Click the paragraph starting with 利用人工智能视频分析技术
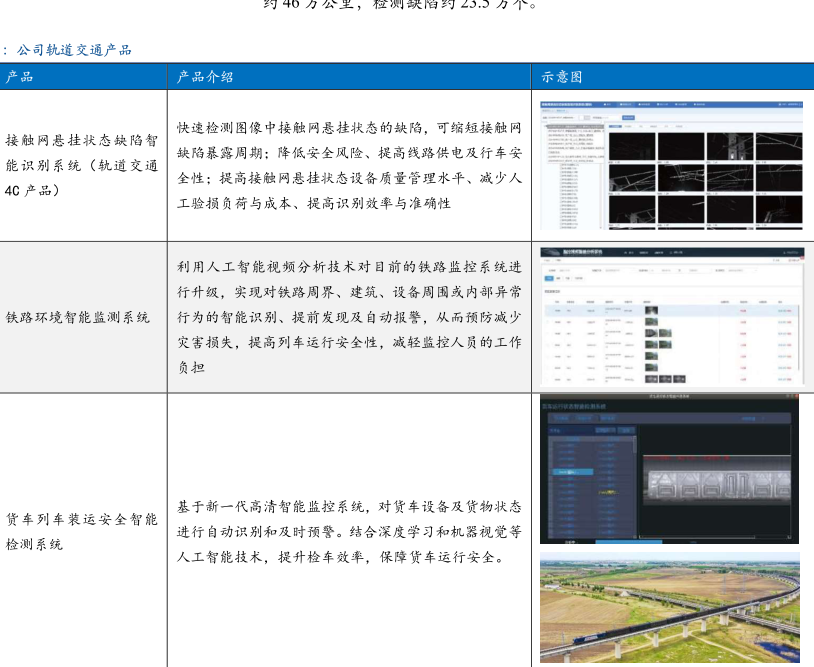Viewport: 814px width, 667px height. 349,317
